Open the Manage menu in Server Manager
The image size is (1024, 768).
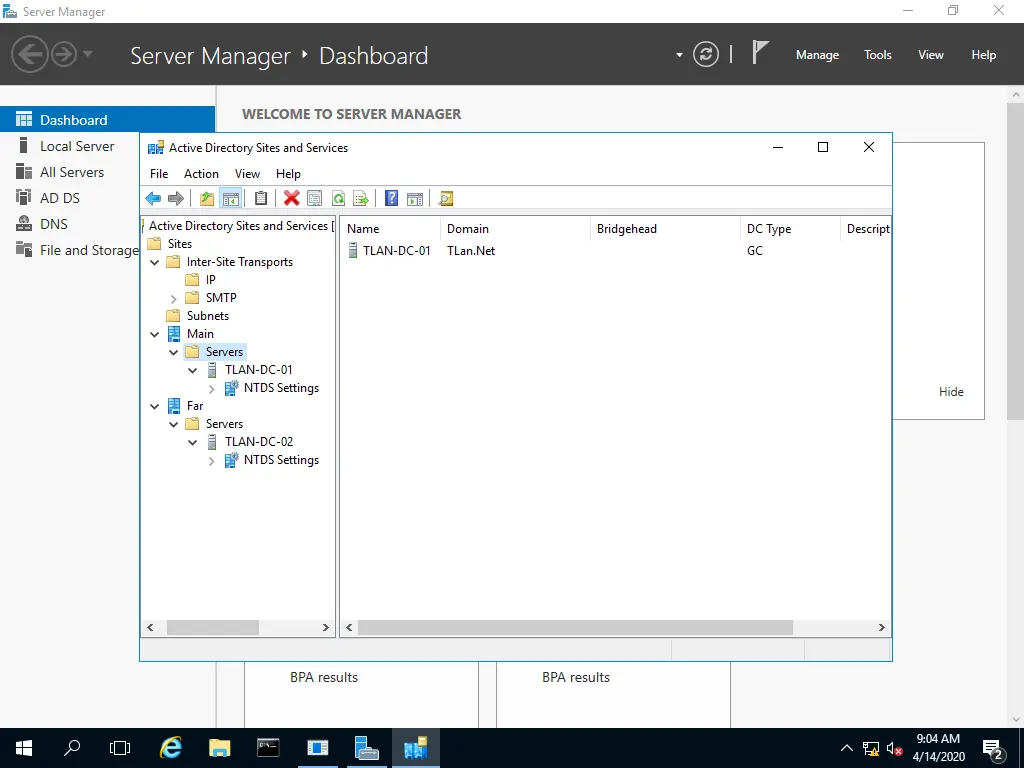coord(817,55)
